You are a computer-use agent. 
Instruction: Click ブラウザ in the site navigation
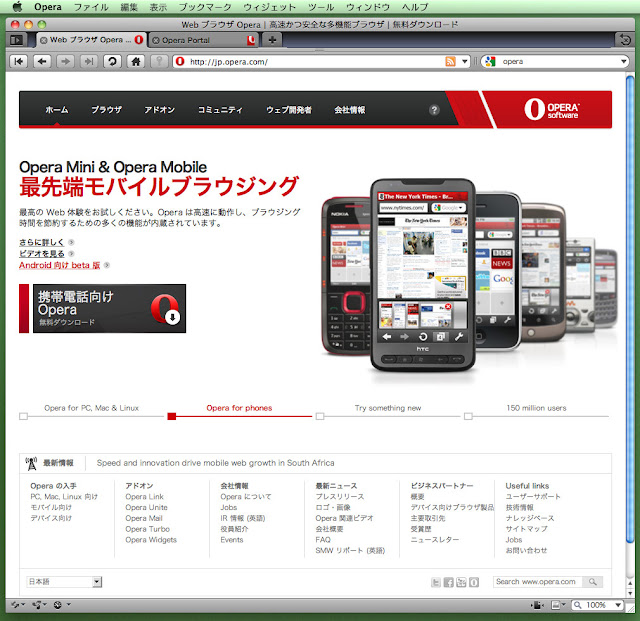tap(107, 109)
